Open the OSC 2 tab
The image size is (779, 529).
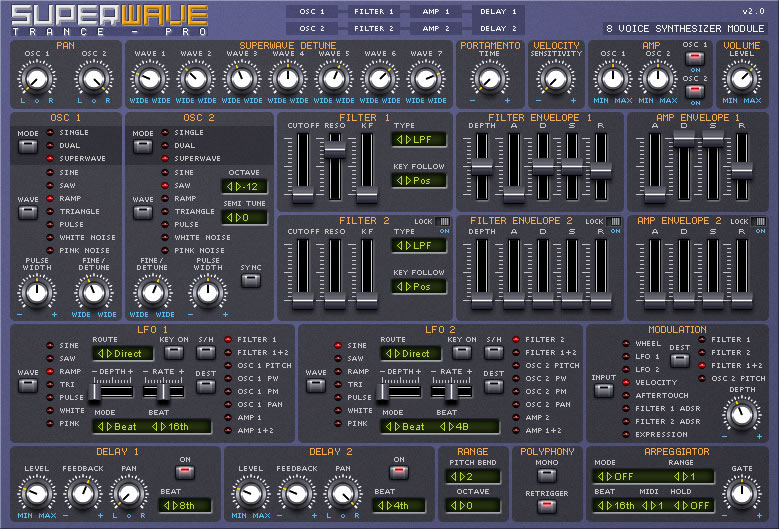312,28
